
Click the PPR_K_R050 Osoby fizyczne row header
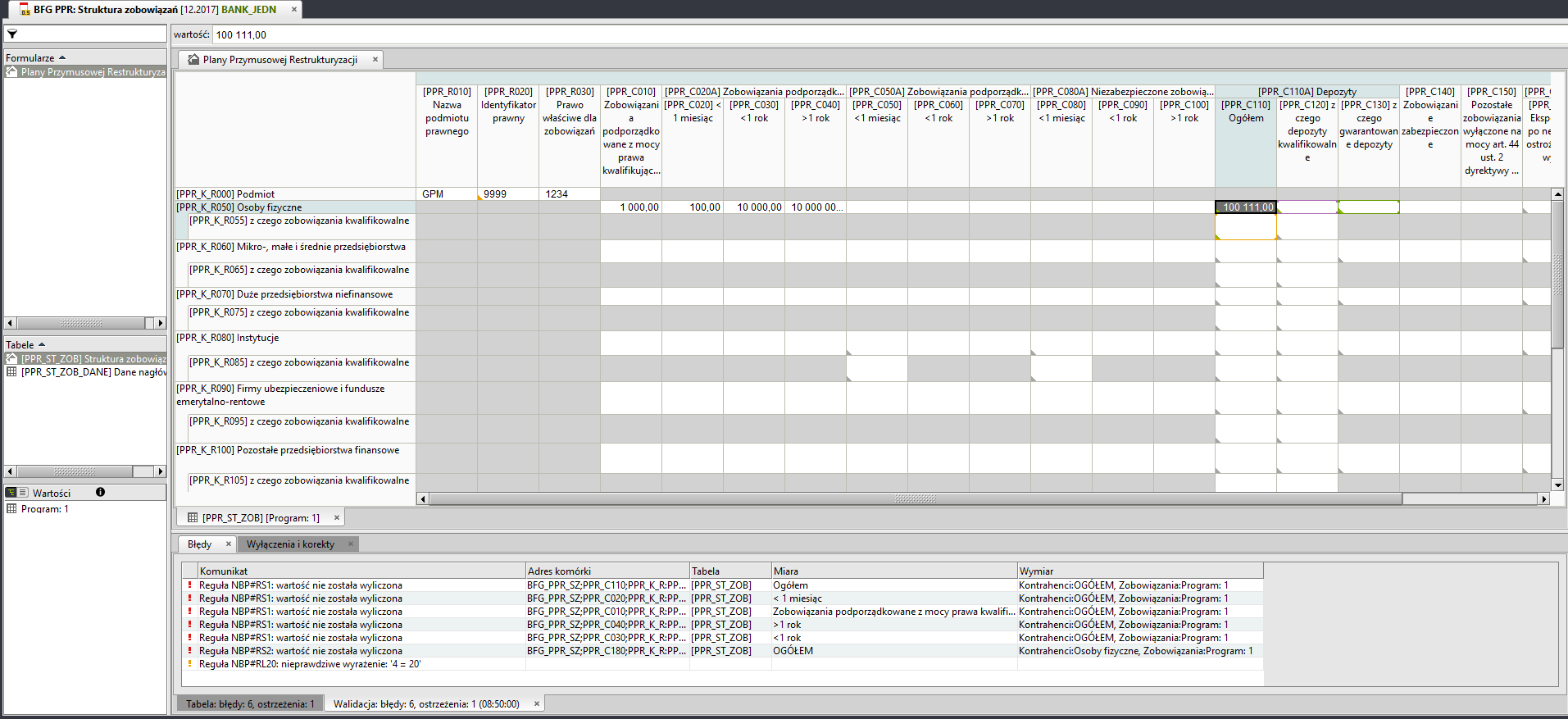click(296, 207)
